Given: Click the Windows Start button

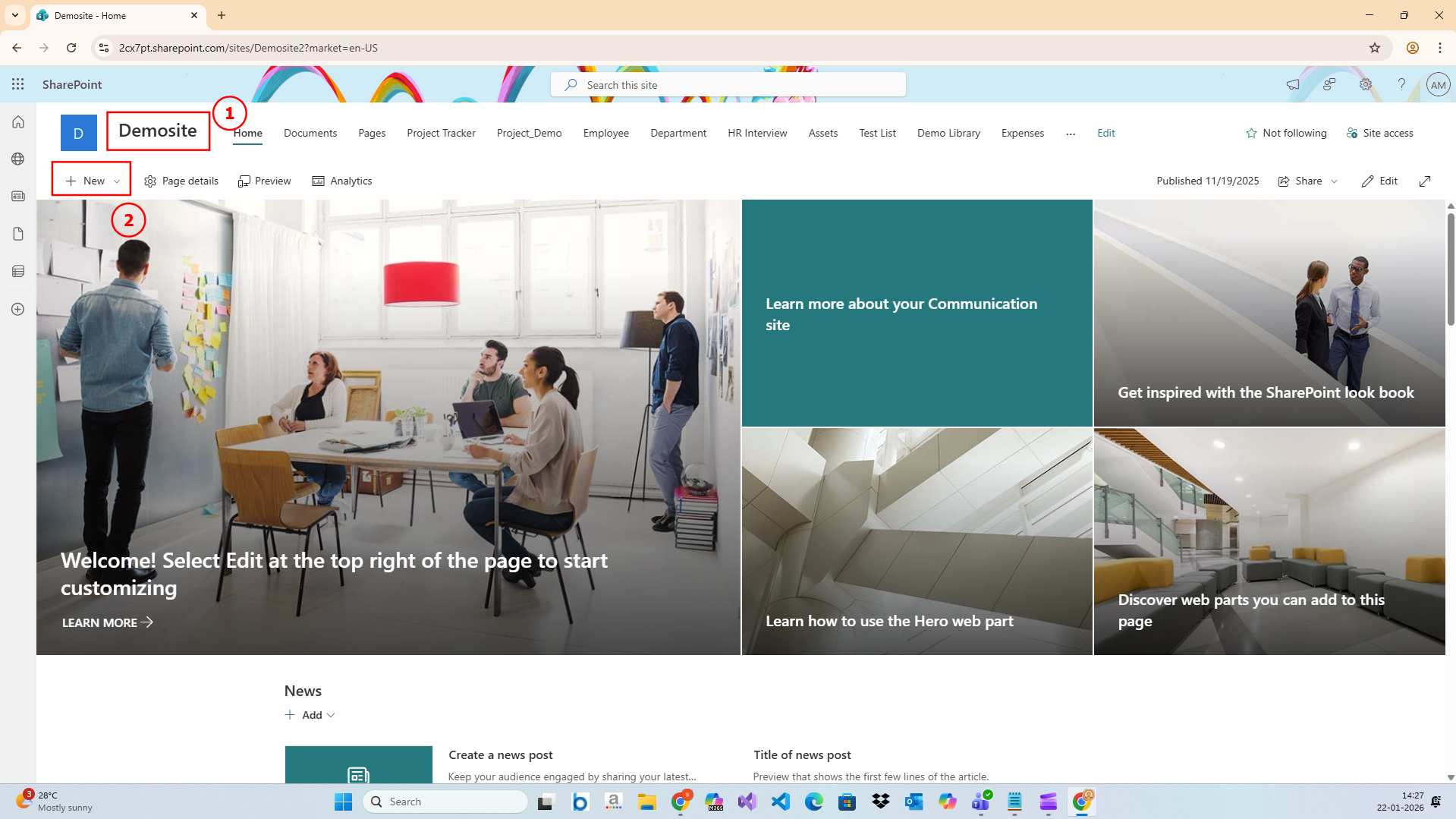Looking at the screenshot, I should pyautogui.click(x=344, y=802).
